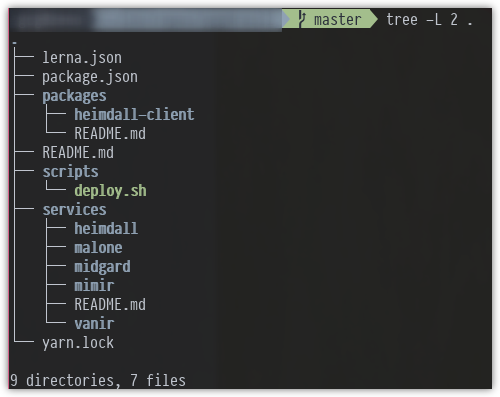Select the deploy.sh executable script
Image resolution: width=500 pixels, height=397 pixels.
point(110,191)
